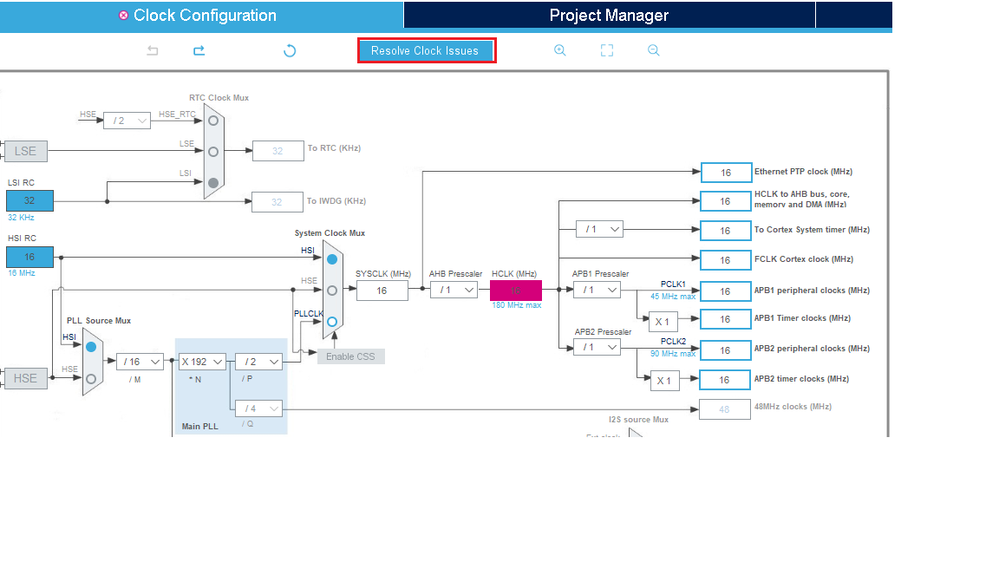Click the To IWDG (KHz) value field

point(277,202)
